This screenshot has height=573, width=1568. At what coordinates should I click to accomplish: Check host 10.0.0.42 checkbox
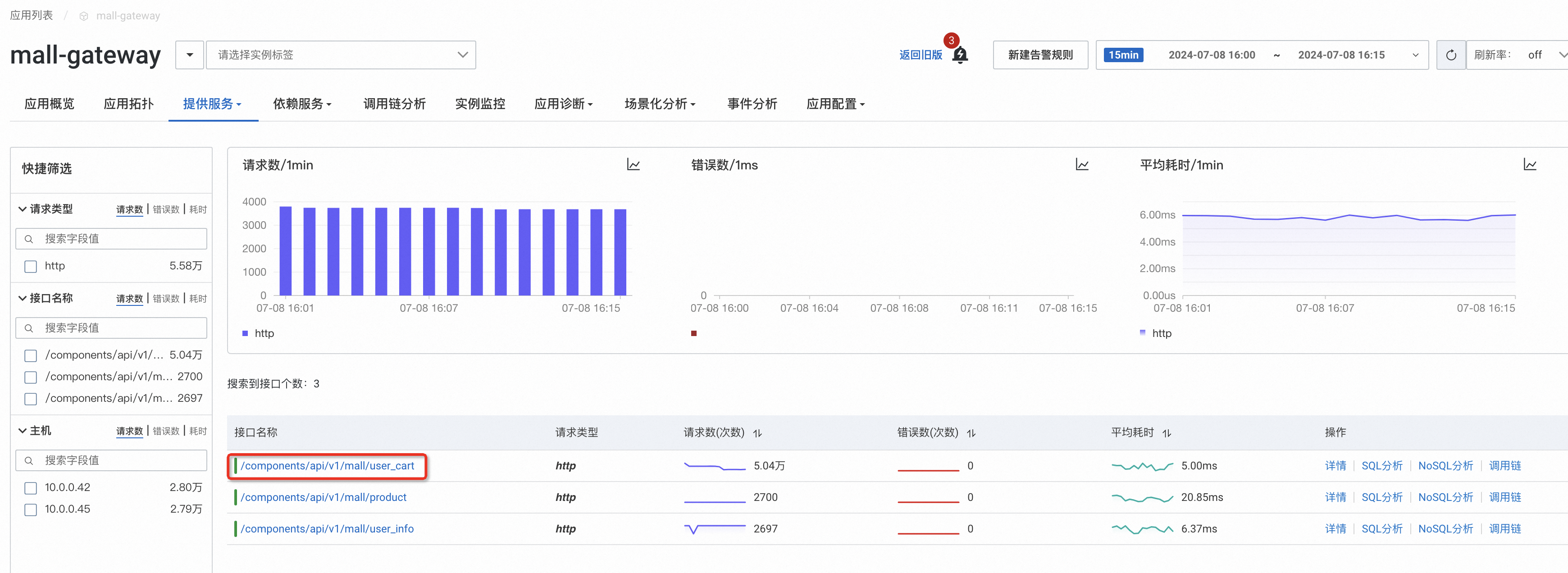tap(31, 488)
